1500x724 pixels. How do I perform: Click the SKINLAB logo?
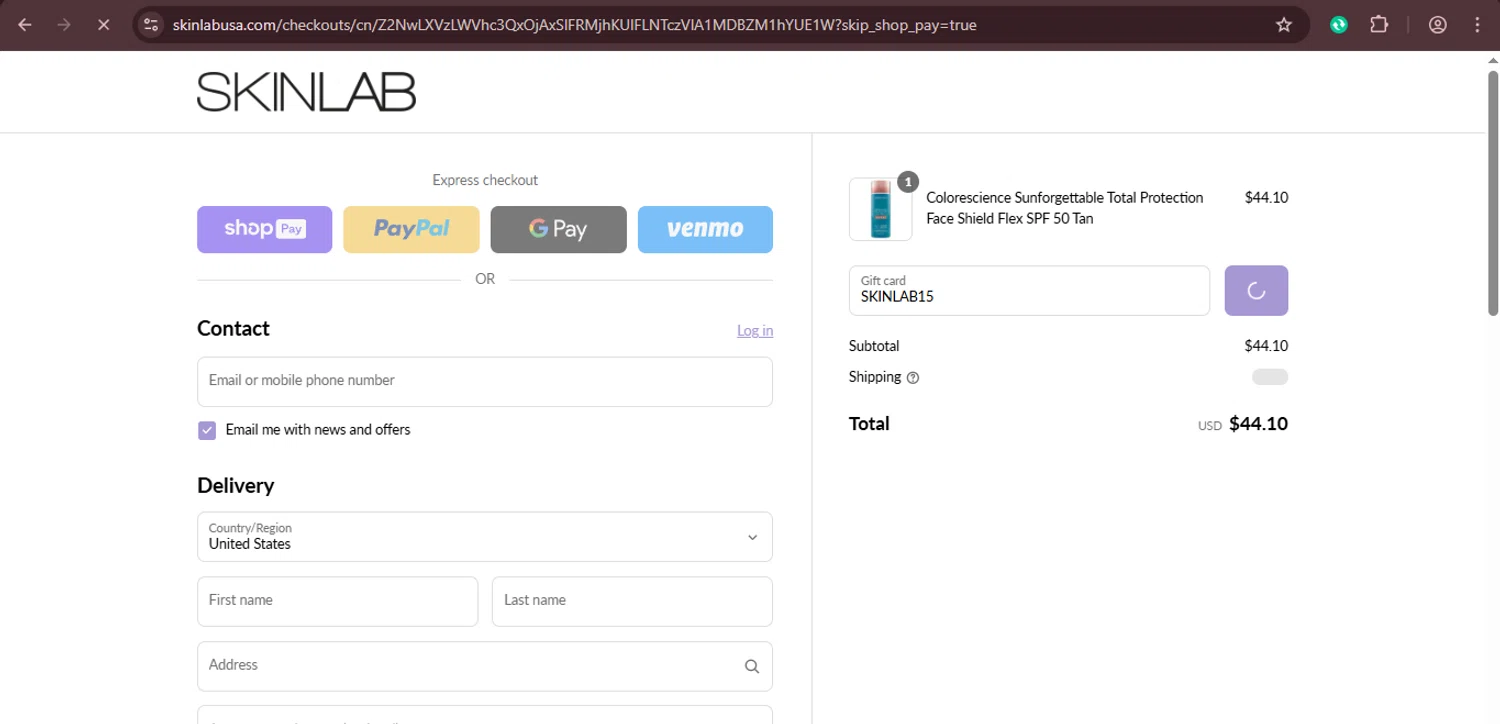click(x=306, y=92)
